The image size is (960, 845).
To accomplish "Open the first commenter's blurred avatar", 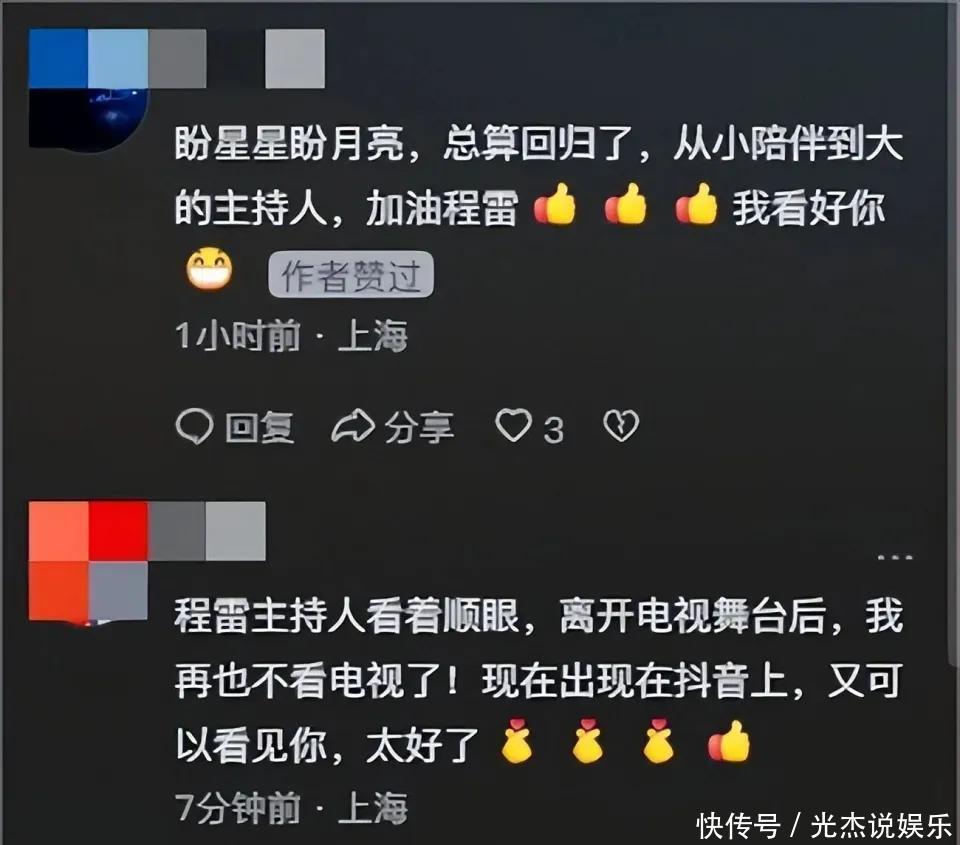I will (89, 89).
